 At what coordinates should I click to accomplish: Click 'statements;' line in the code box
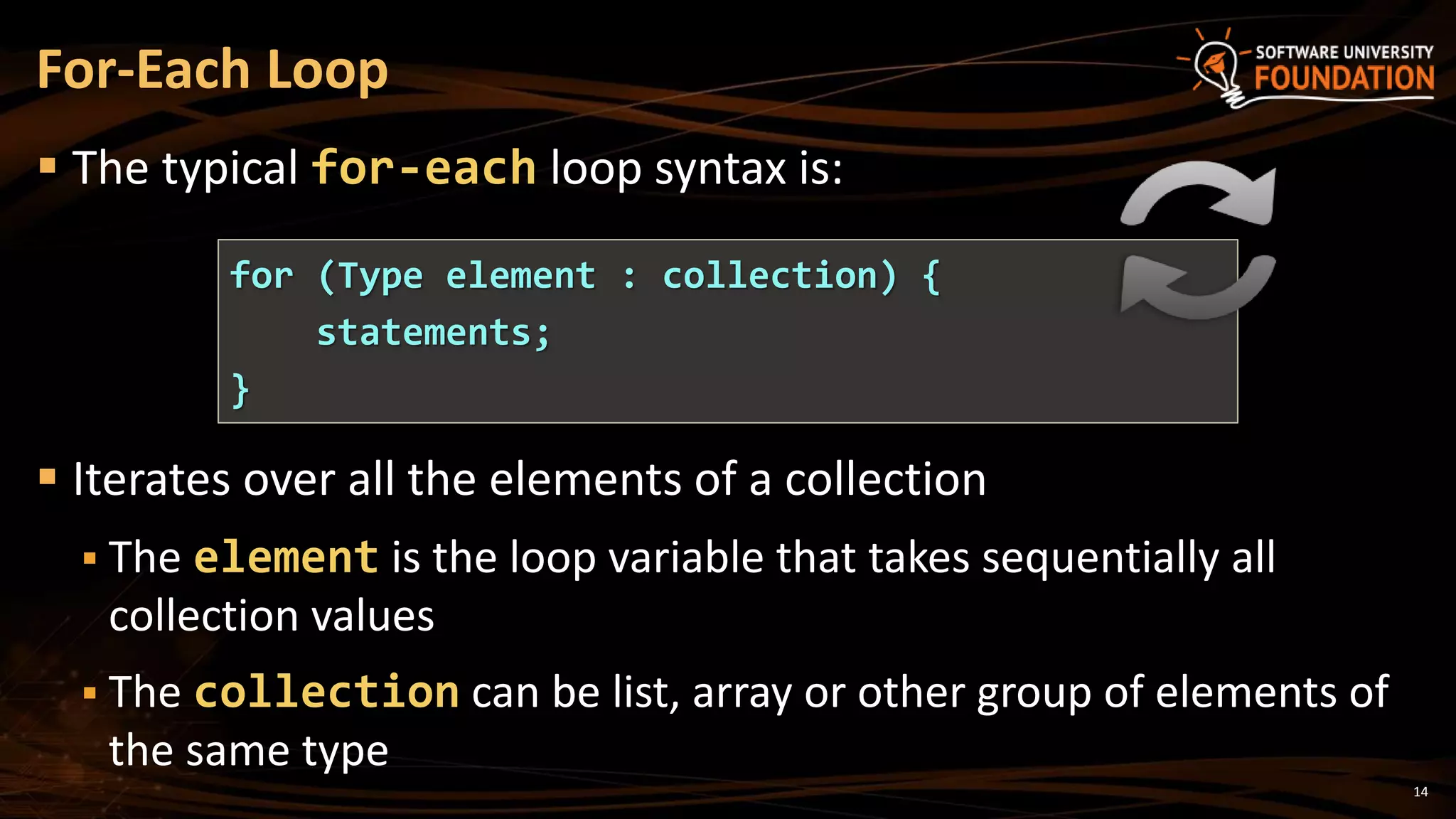pos(432,333)
